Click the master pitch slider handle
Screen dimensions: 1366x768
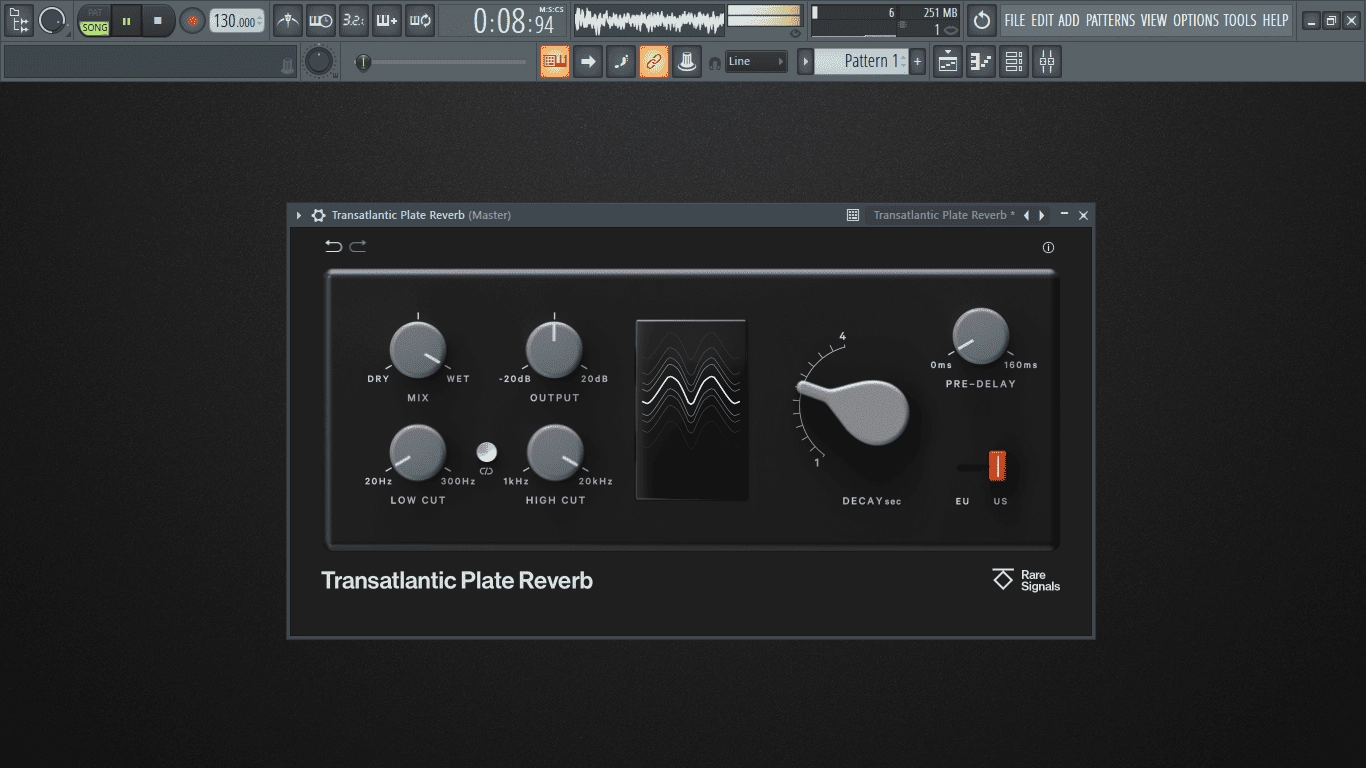(x=363, y=62)
